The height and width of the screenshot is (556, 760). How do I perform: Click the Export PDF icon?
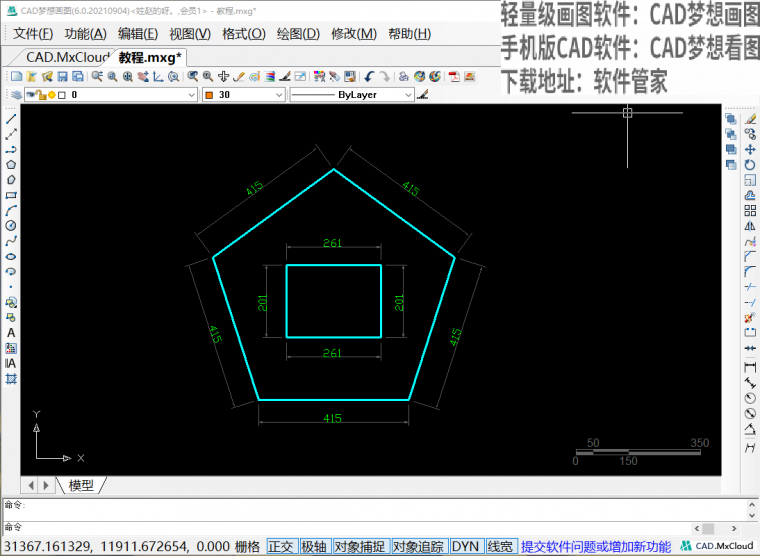coord(454,77)
